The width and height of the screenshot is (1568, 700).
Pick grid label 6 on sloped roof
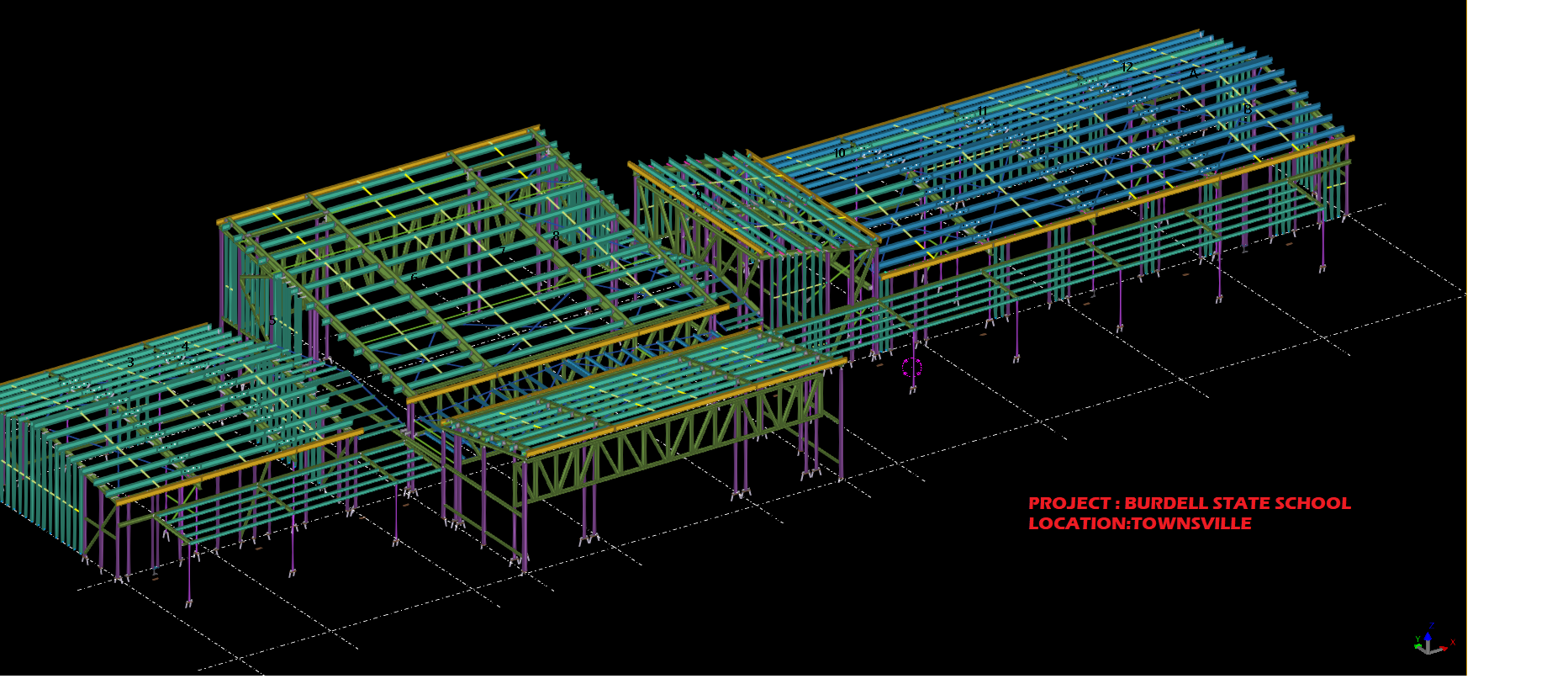pos(414,278)
